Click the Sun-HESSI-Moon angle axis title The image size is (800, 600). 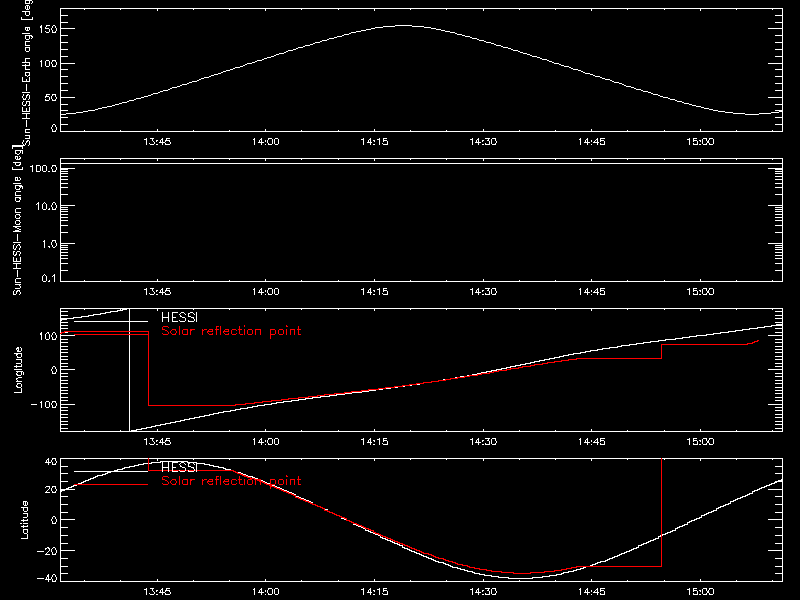17,221
